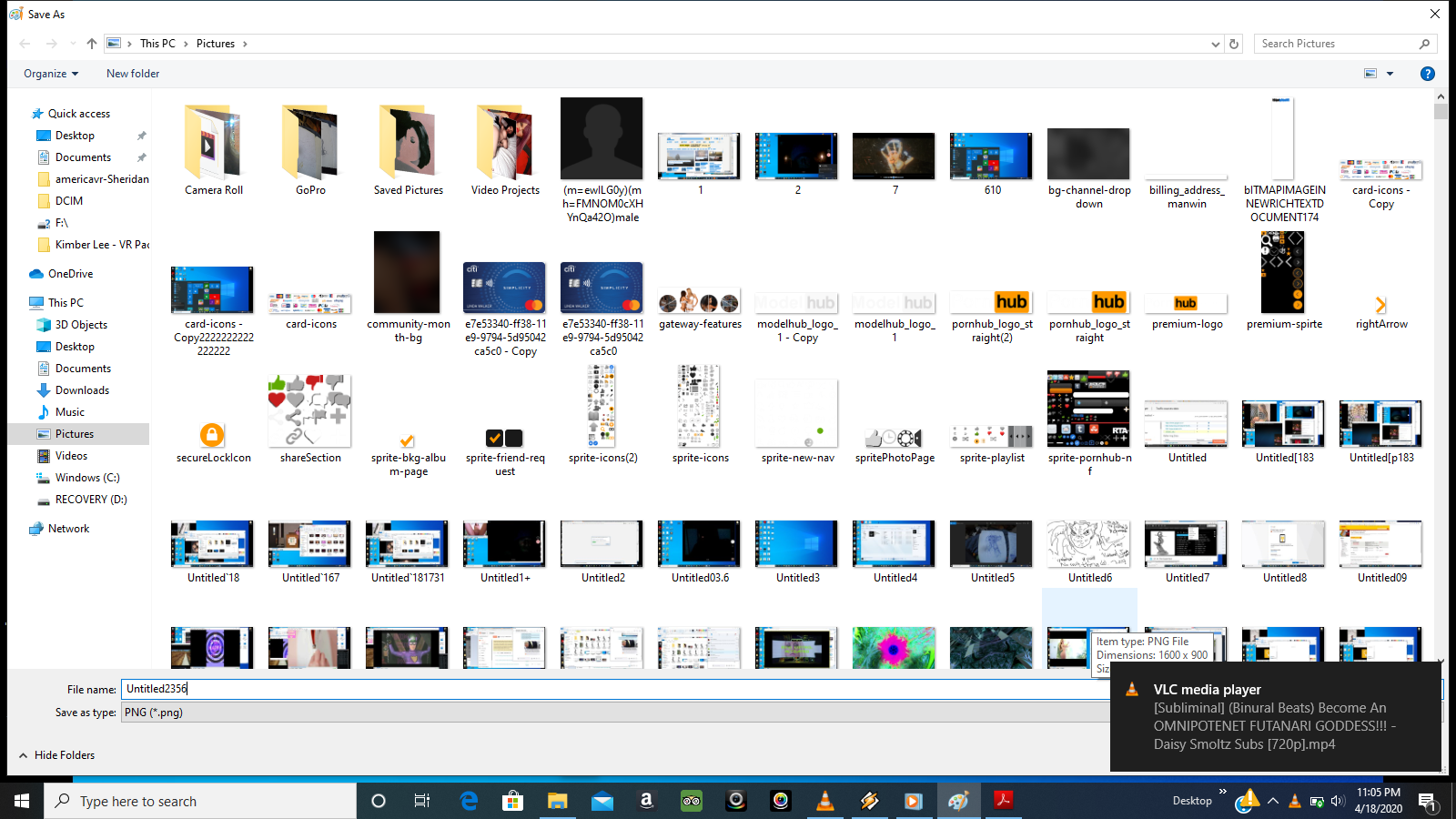Open the Action Center notifications icon
Viewport: 1456px width, 819px height.
(x=1428, y=801)
